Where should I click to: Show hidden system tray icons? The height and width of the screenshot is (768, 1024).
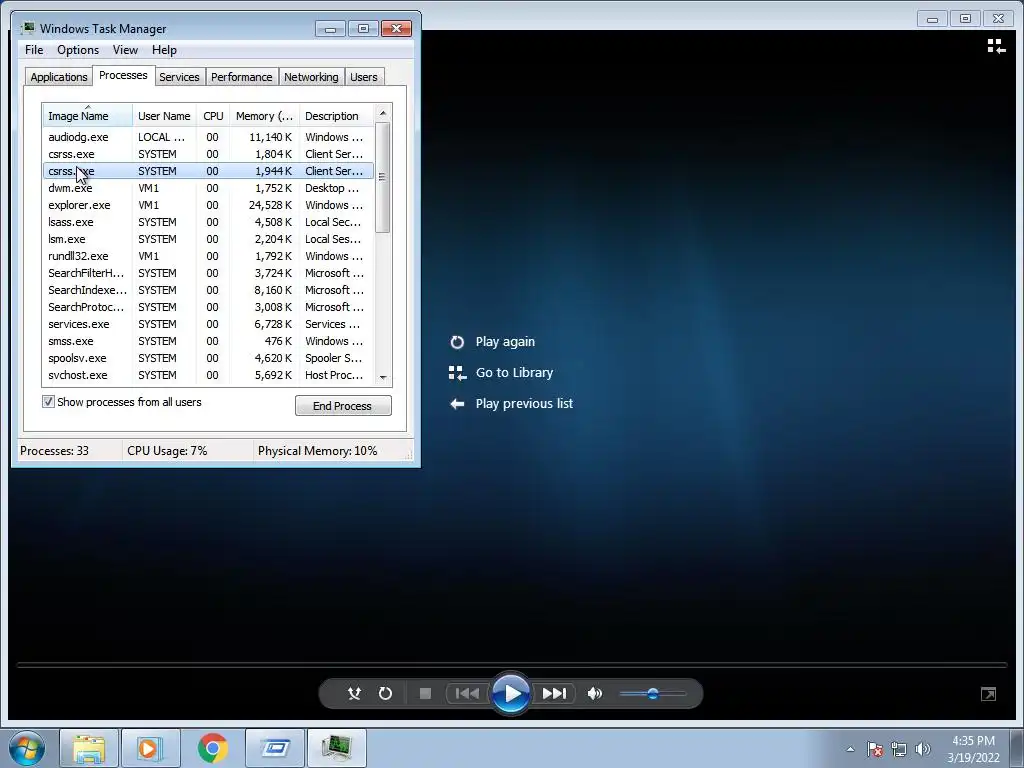click(850, 749)
